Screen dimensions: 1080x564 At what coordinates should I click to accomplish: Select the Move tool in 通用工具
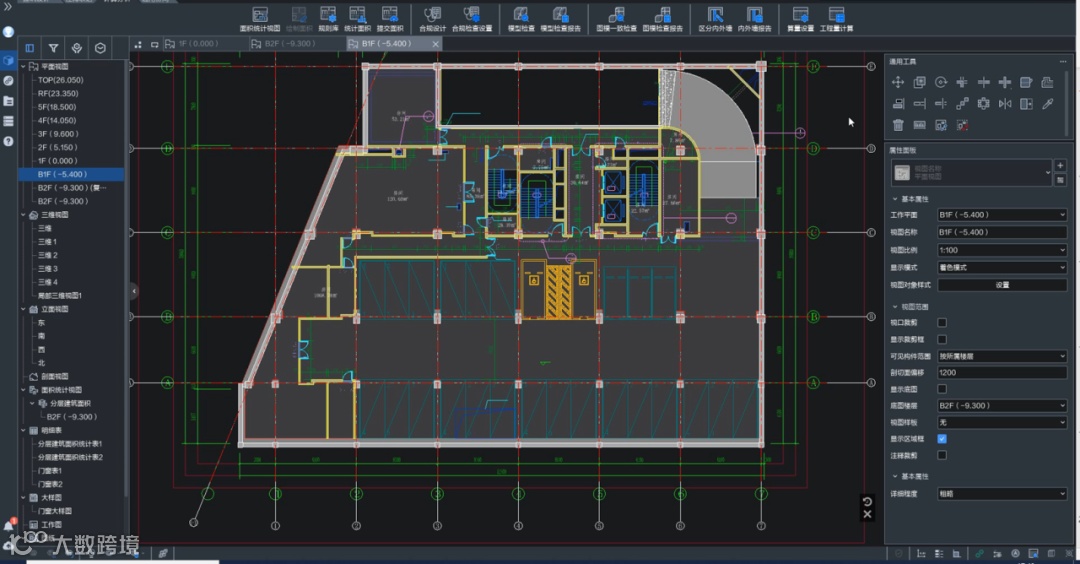pyautogui.click(x=897, y=83)
